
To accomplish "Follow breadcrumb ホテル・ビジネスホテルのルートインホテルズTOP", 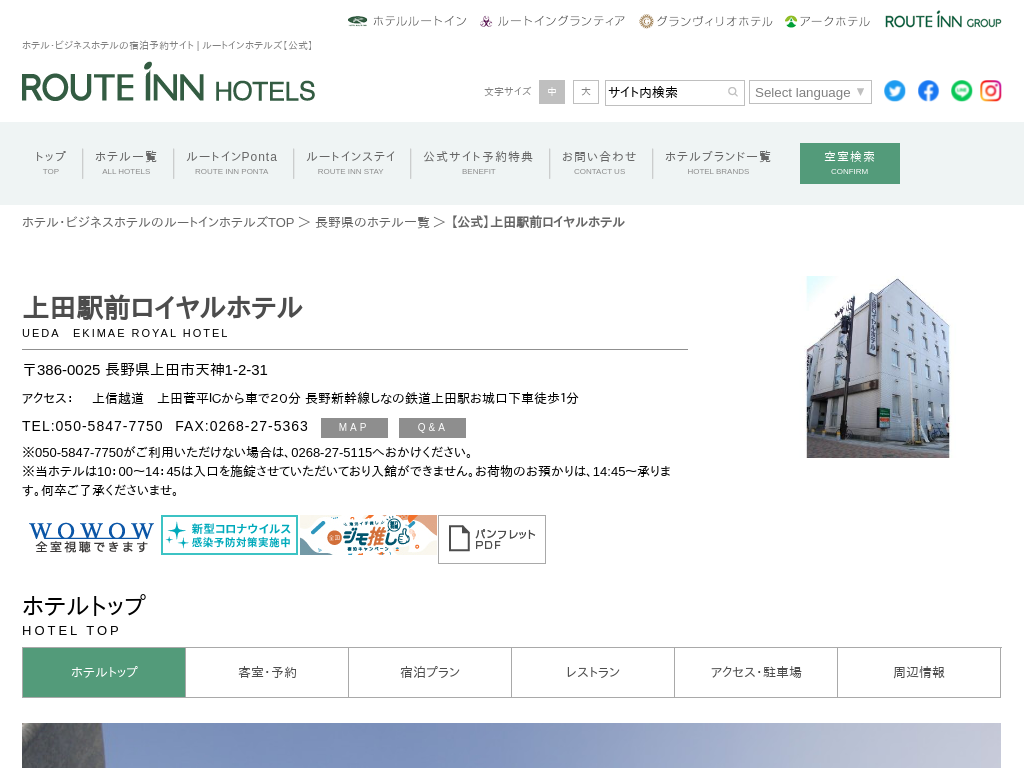I will 158,222.
